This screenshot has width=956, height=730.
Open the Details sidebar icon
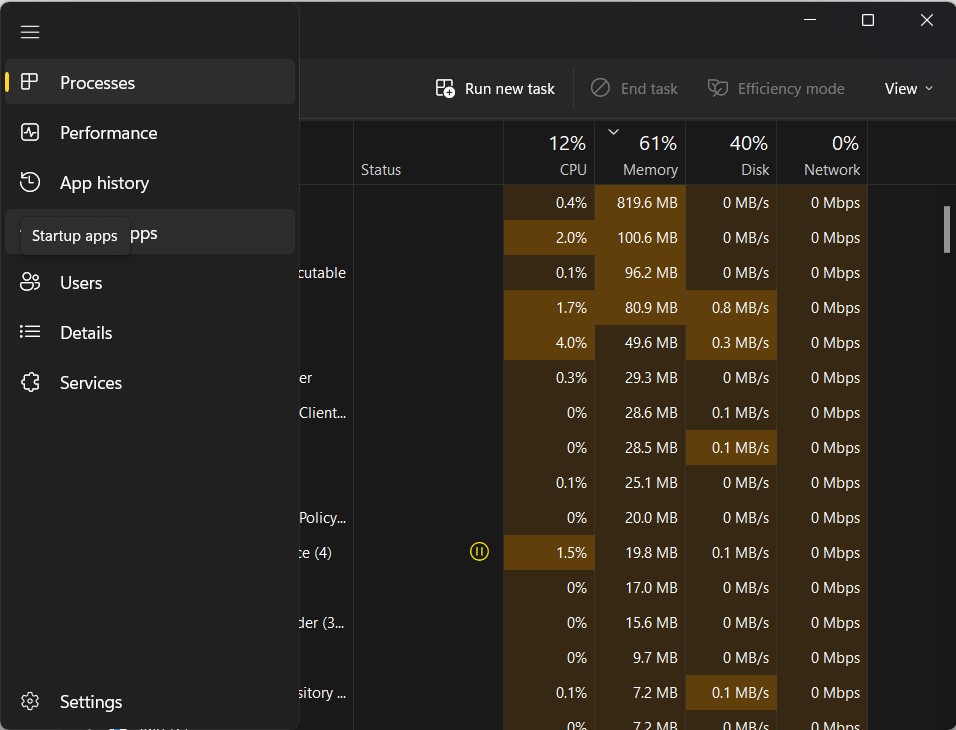(30, 332)
